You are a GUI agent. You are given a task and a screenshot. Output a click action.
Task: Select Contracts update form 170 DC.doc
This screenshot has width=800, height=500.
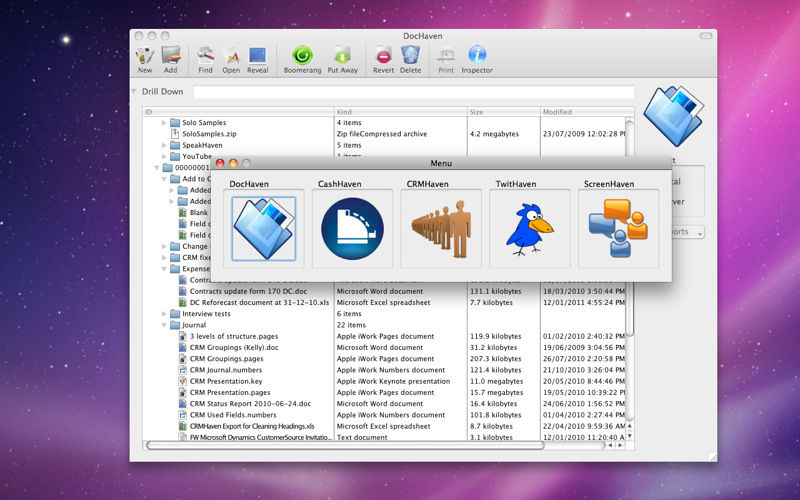pos(384,291)
